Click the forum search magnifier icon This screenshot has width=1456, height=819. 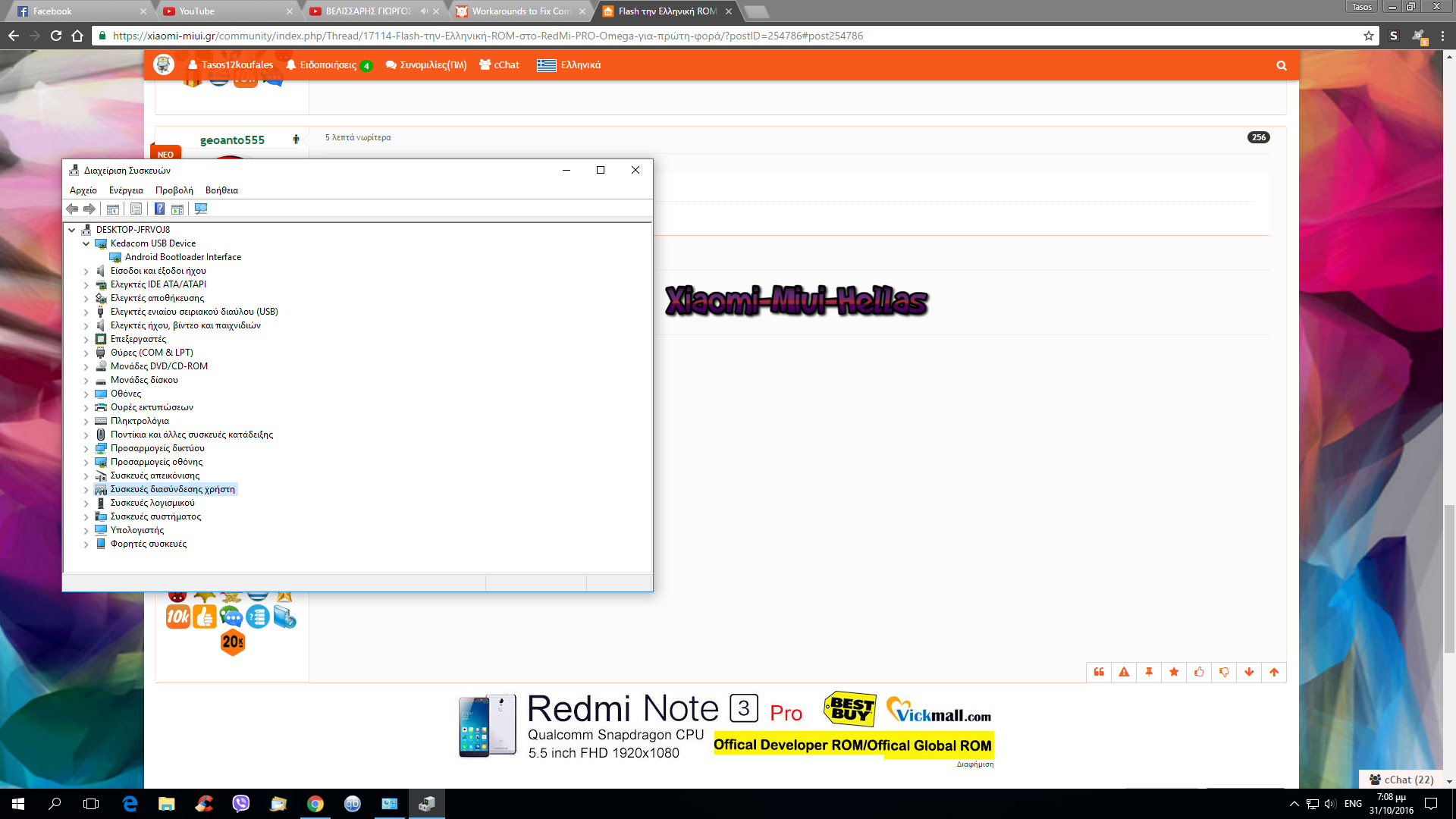(1282, 65)
